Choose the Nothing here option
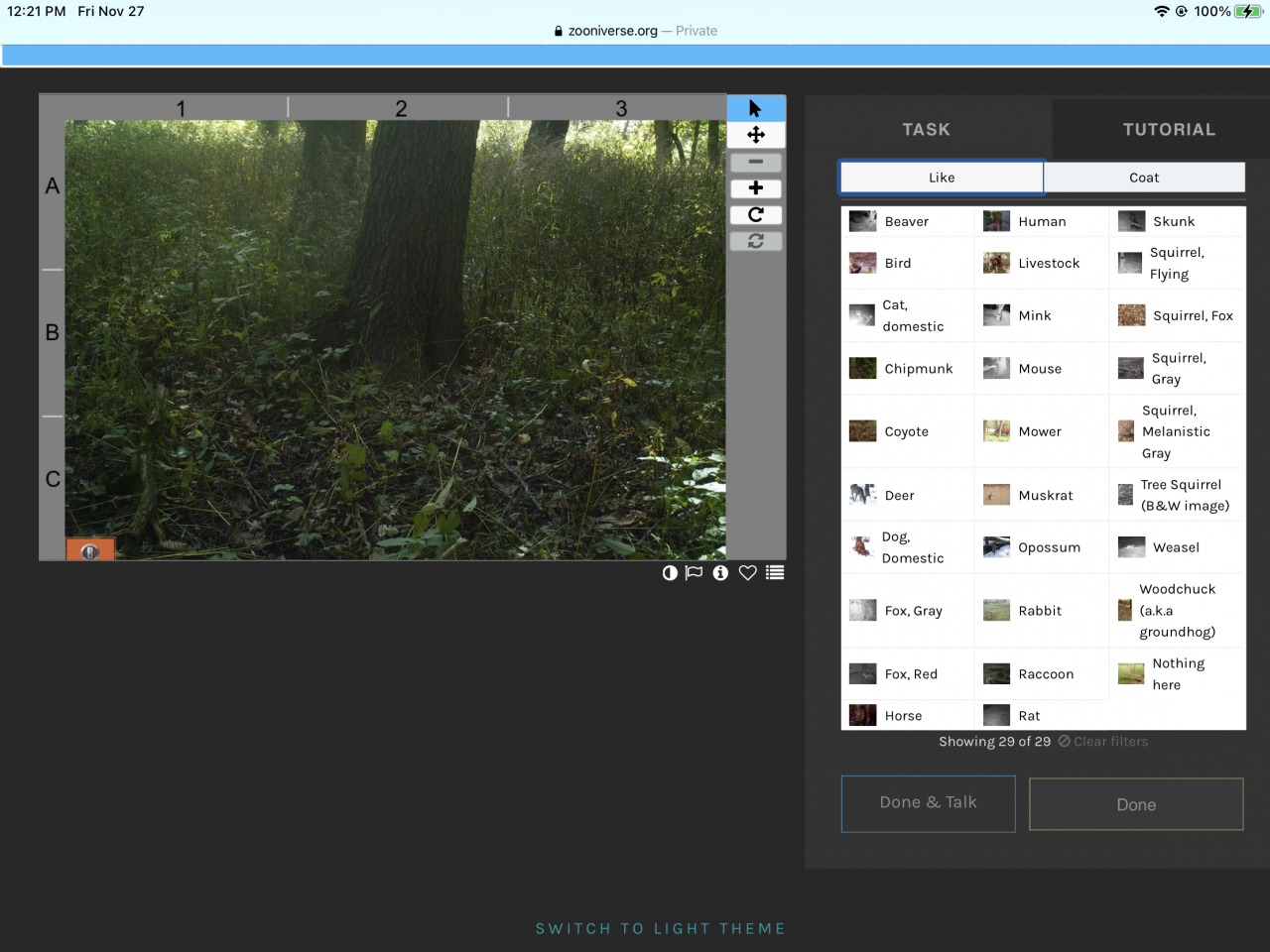Image resolution: width=1270 pixels, height=952 pixels. [1177, 674]
